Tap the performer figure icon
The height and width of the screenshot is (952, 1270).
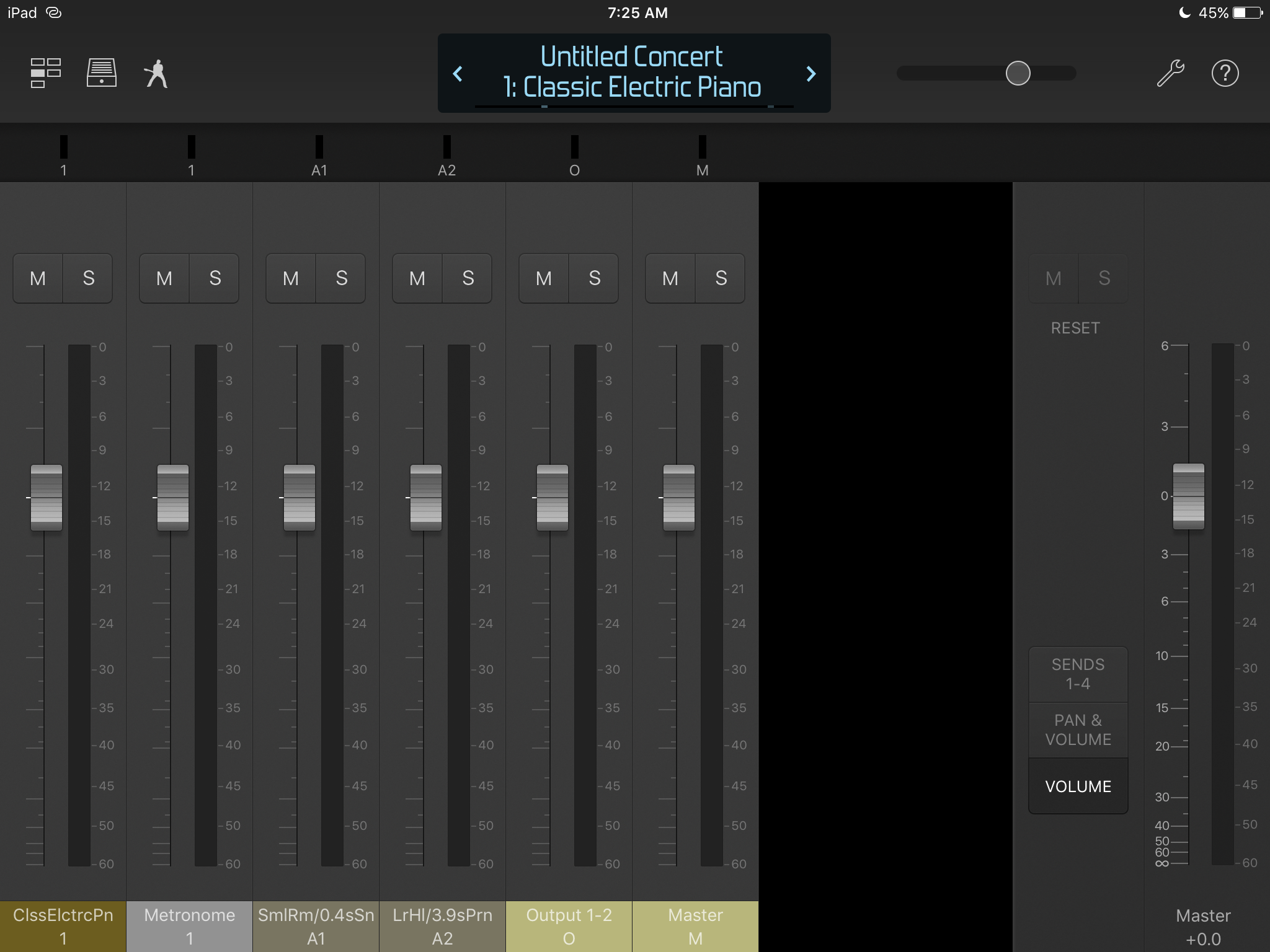[x=156, y=74]
